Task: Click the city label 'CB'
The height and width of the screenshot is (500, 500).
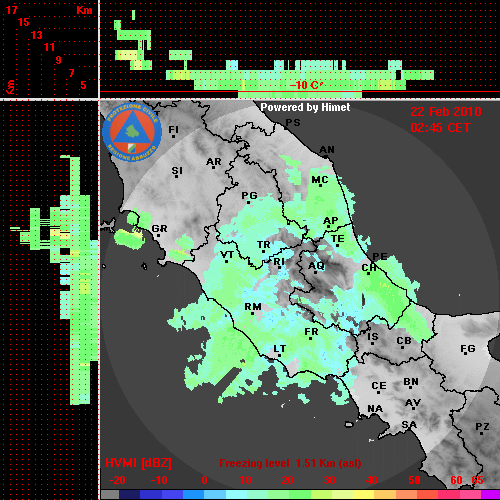Action: coord(404,341)
